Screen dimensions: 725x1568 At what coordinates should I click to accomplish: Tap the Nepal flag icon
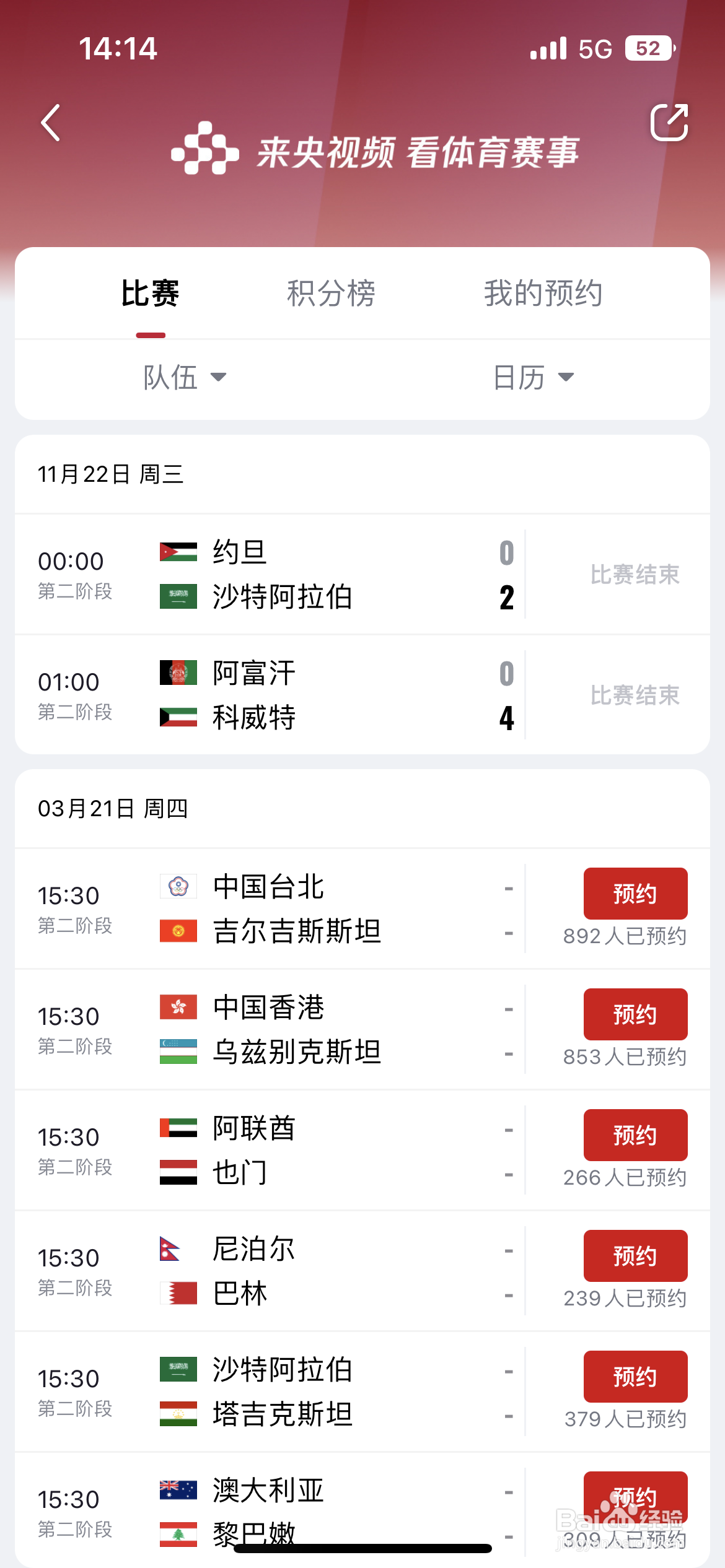click(170, 1248)
